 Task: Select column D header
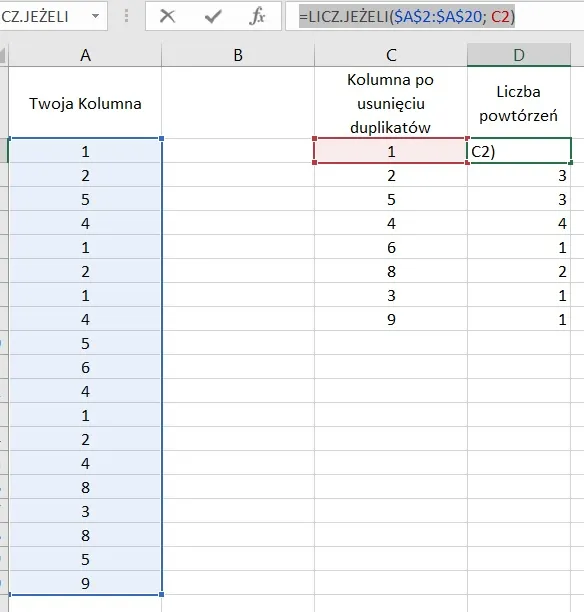tap(519, 55)
